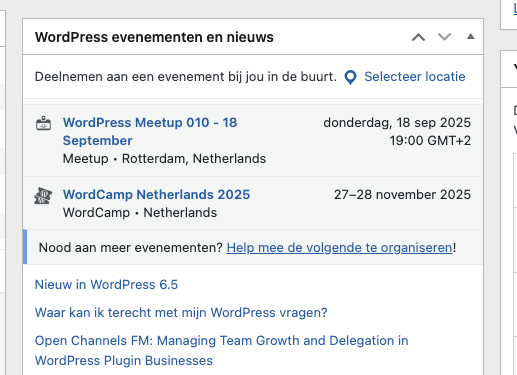This screenshot has height=375, width=517.
Task: Click the Meetup · Rotterdam, Netherlands location text
Action: click(x=164, y=159)
